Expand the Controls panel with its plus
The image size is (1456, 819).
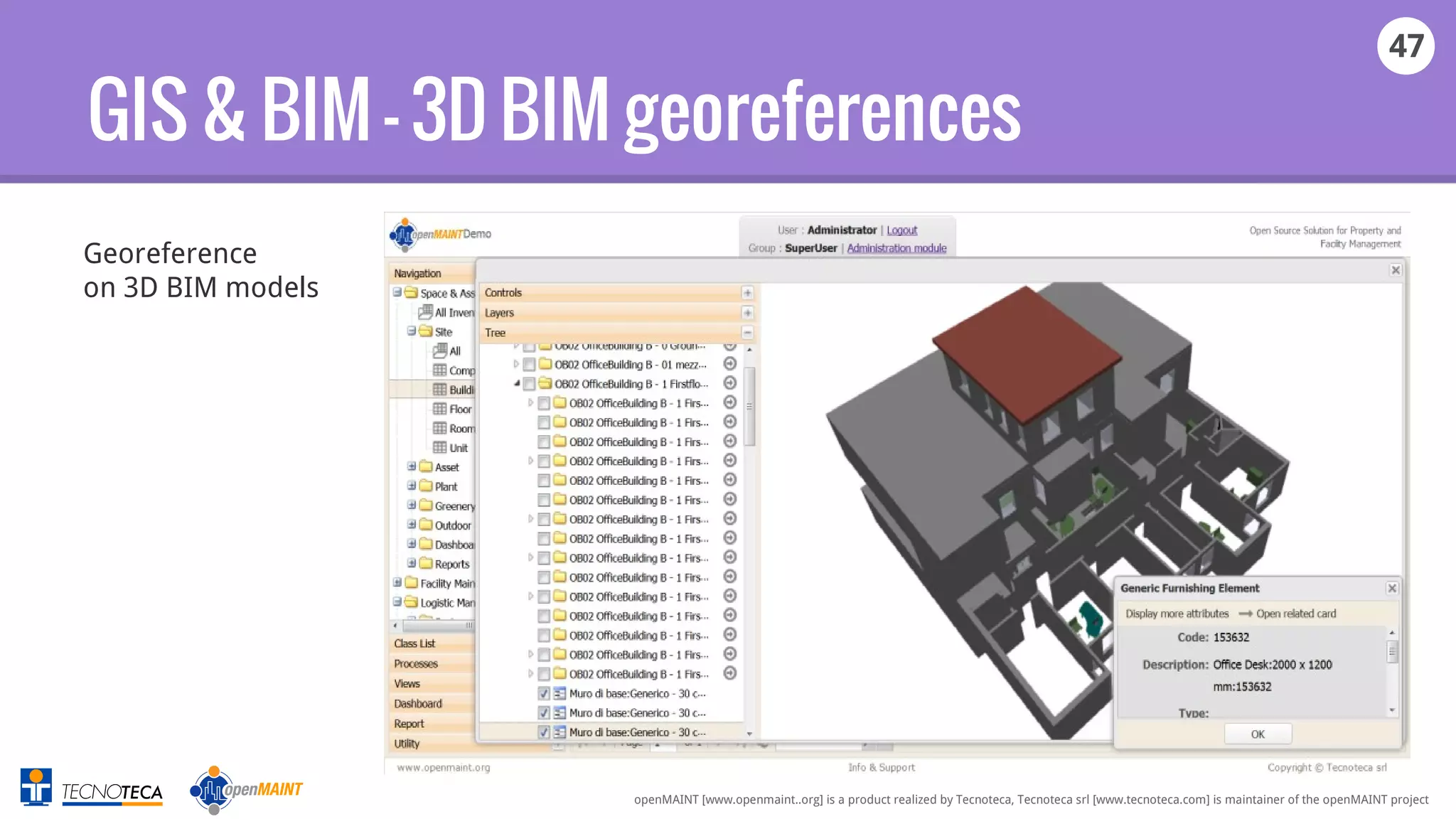tap(747, 293)
